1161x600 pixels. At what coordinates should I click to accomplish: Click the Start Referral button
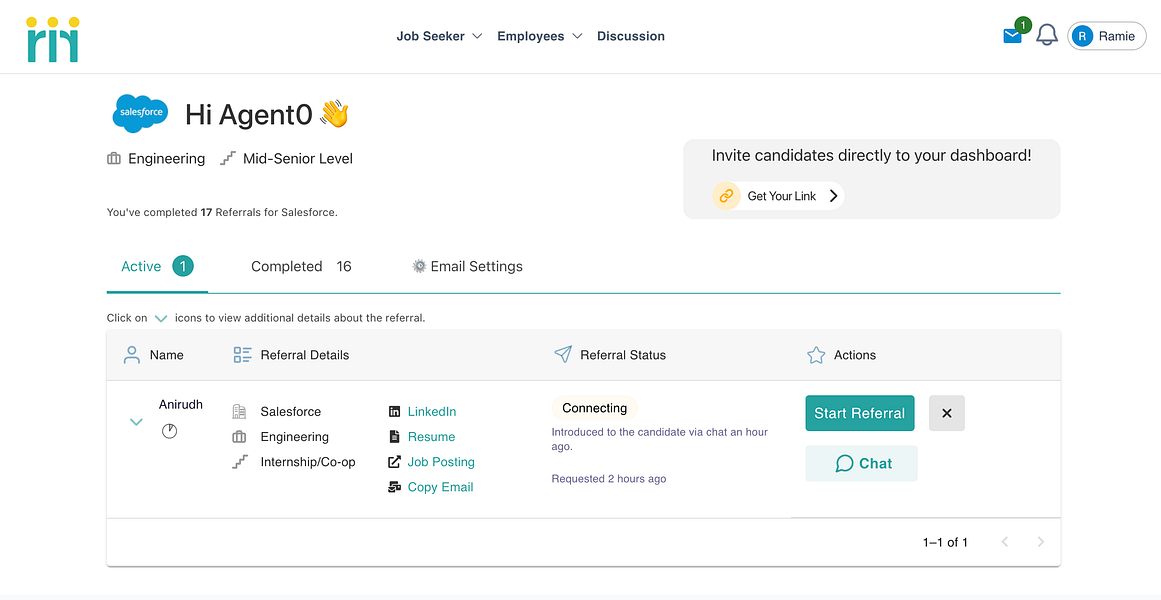[859, 412]
